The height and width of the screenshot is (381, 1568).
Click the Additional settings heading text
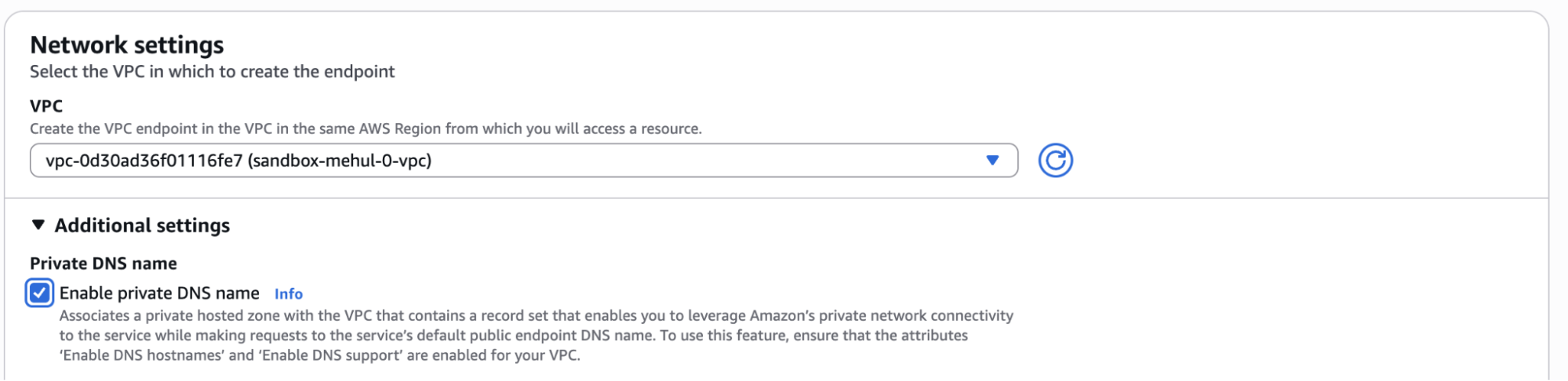142,226
